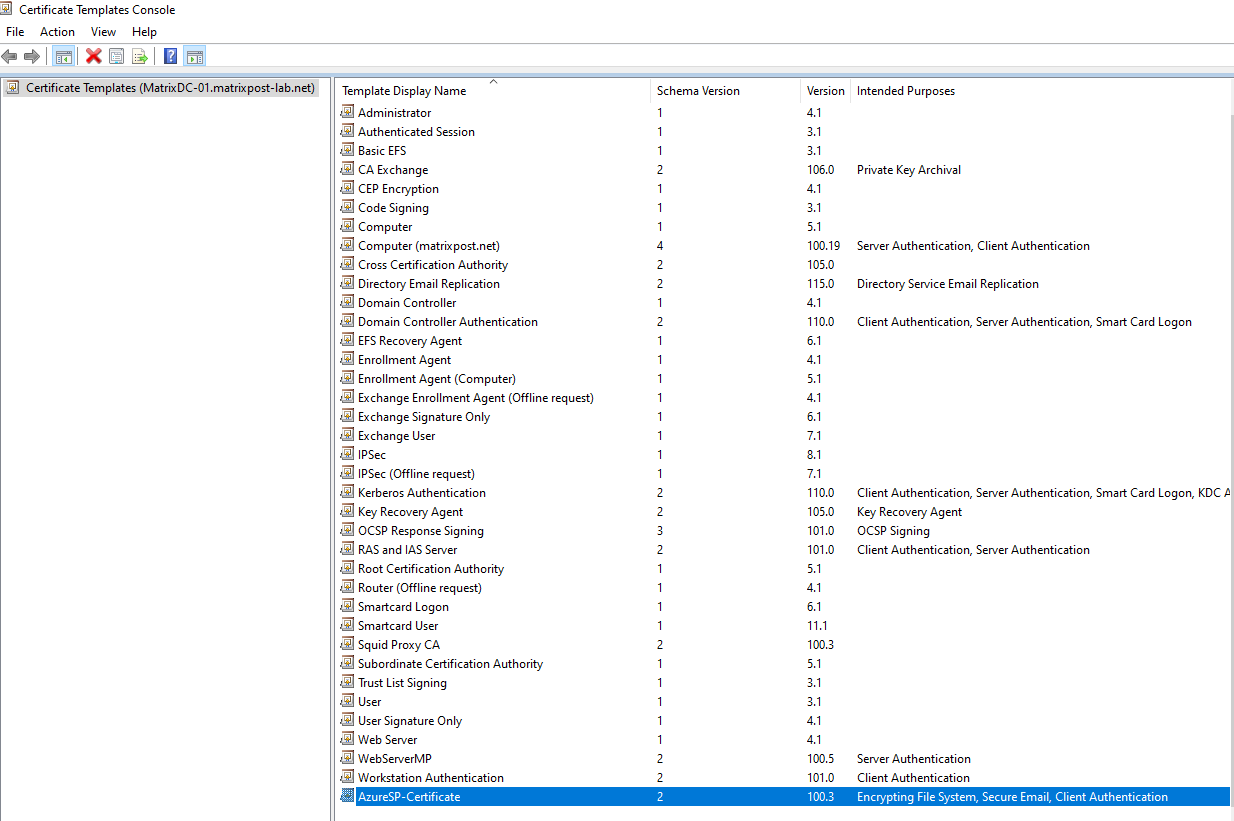This screenshot has height=821, width=1234.
Task: Click the icon beside WebServerMP template
Action: pos(348,759)
